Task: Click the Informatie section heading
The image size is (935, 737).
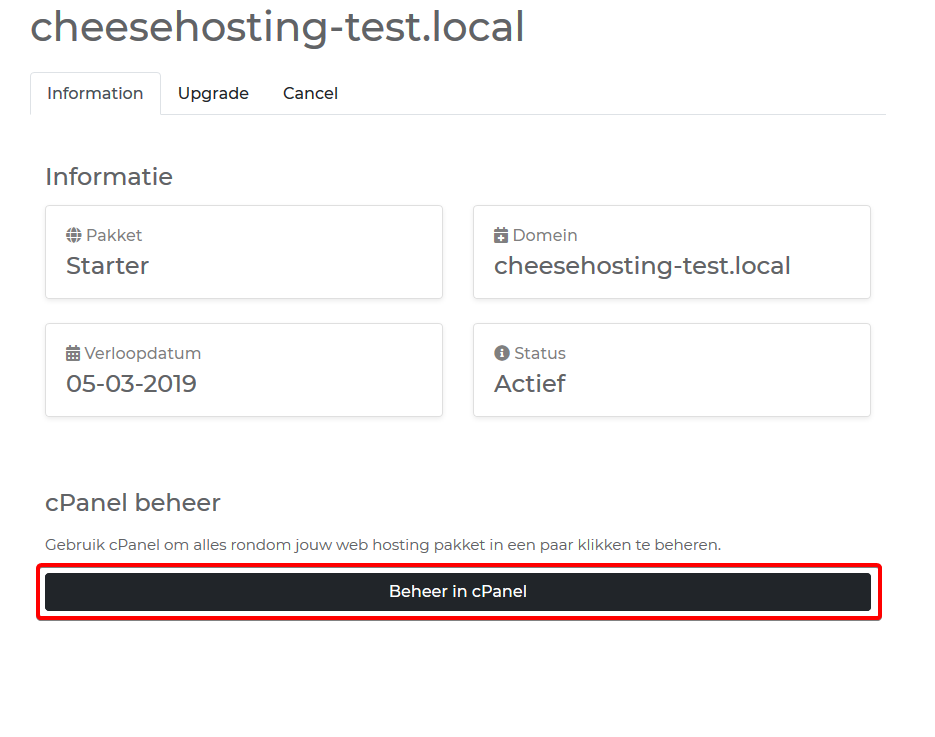Action: click(109, 177)
